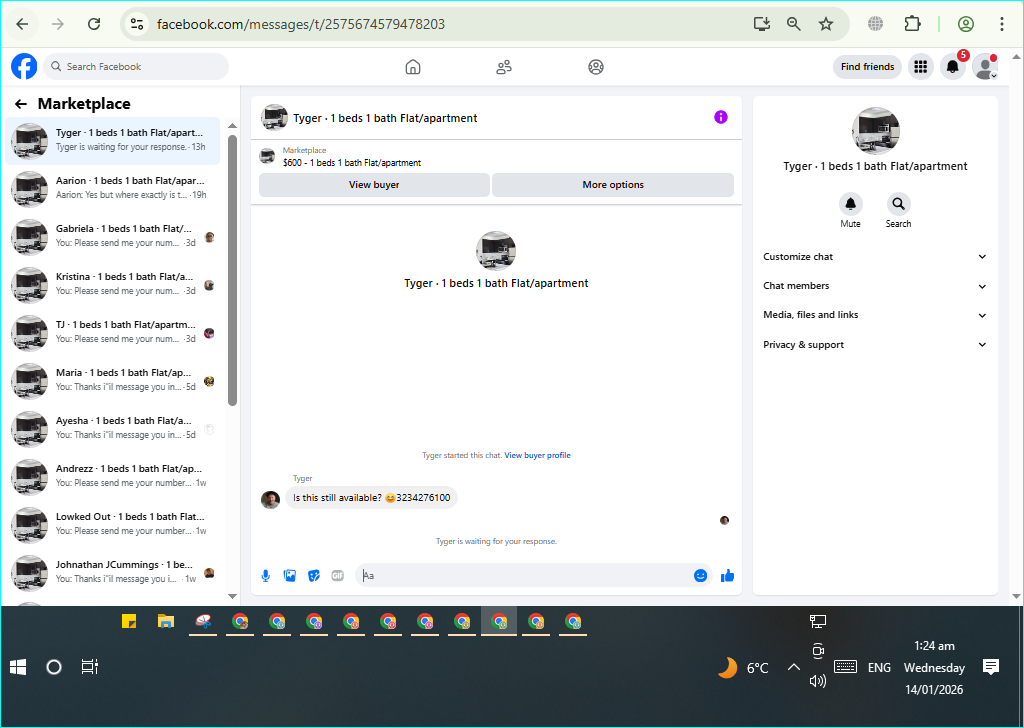This screenshot has width=1024, height=728.
Task: Search within the conversation
Action: pos(899,204)
